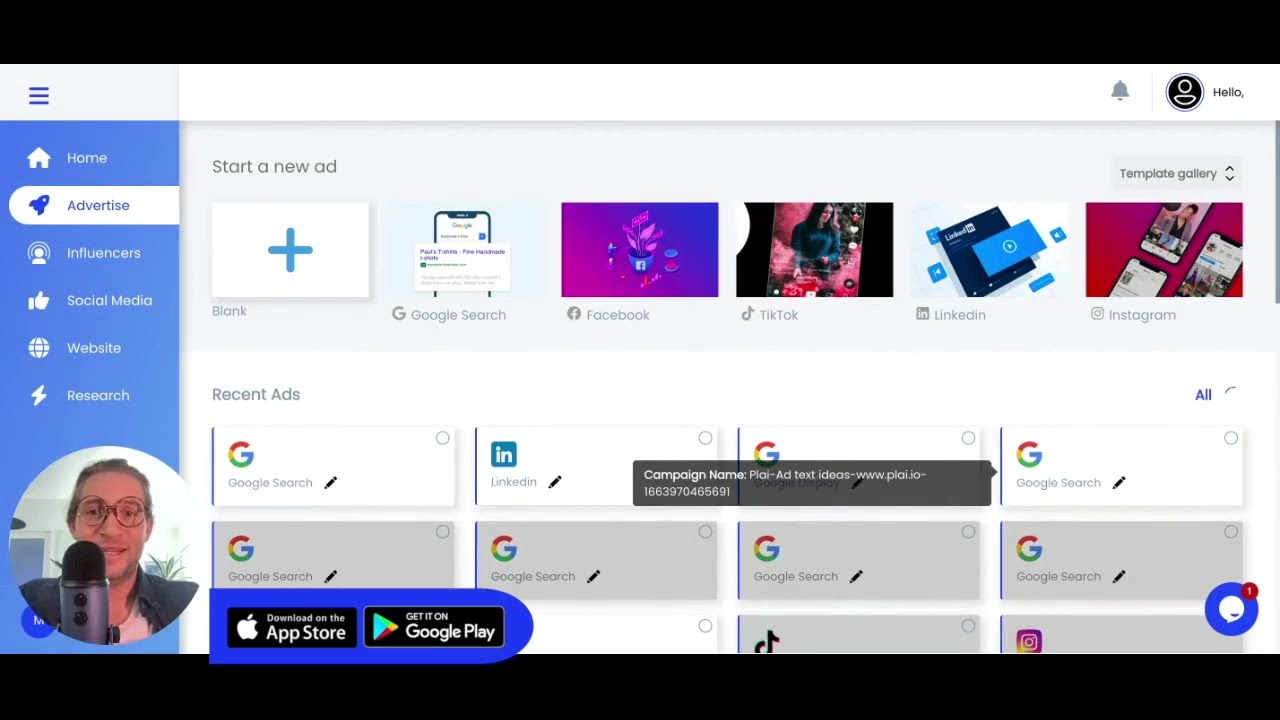The image size is (1280, 720).
Task: Select the Google Display ad radio button
Action: (x=968, y=438)
